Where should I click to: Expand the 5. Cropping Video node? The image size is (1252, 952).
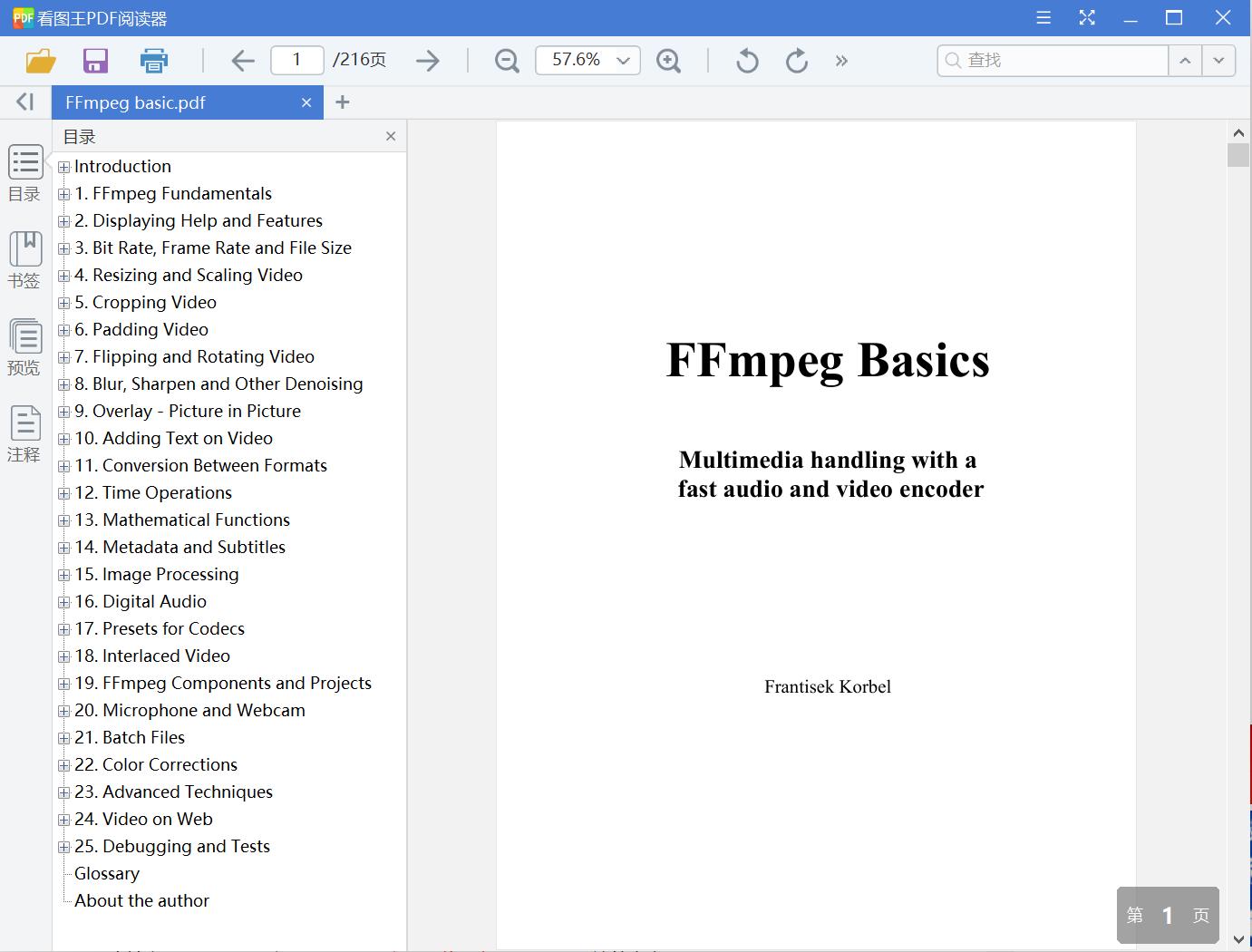pyautogui.click(x=63, y=303)
